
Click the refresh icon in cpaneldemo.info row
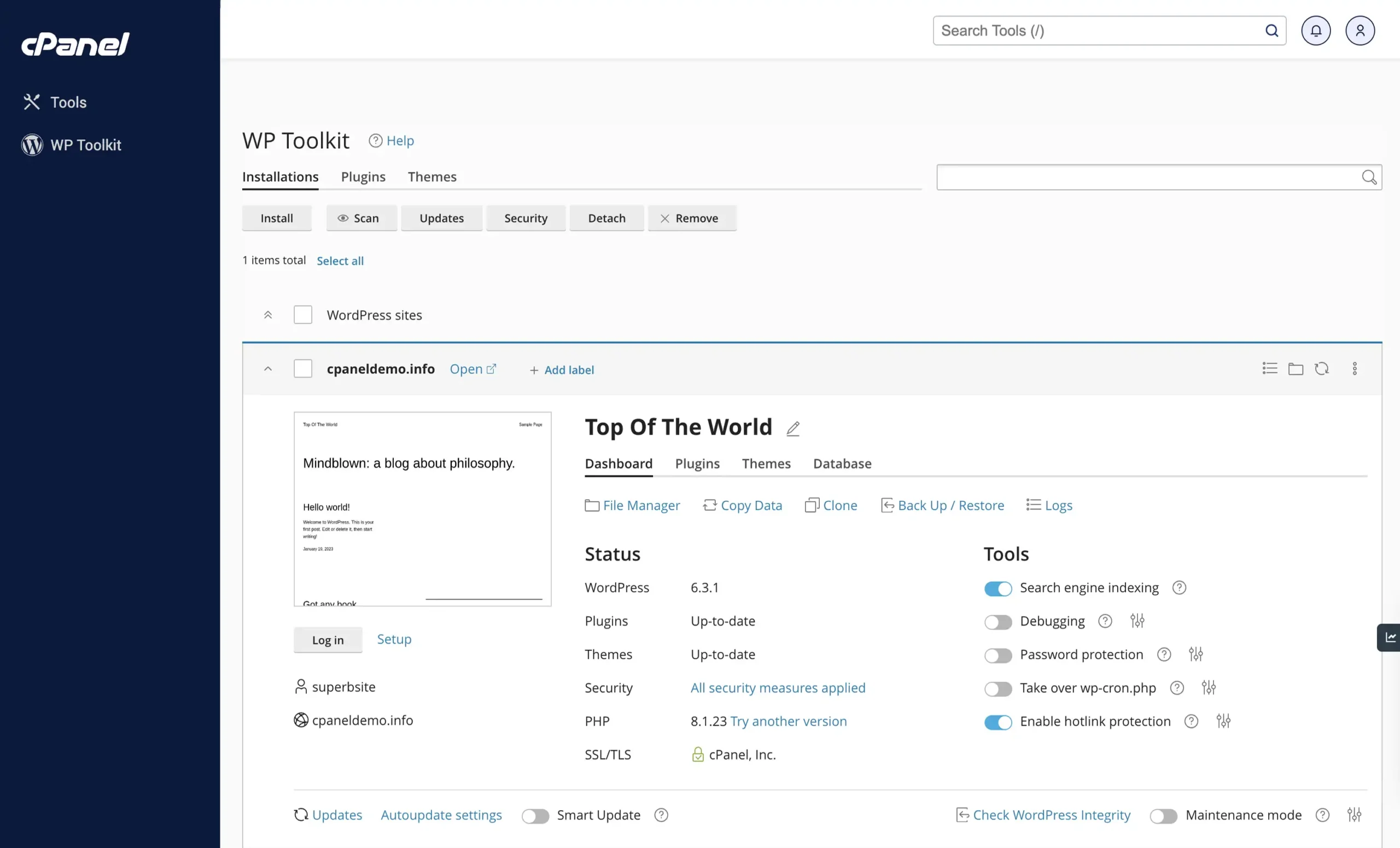1322,369
